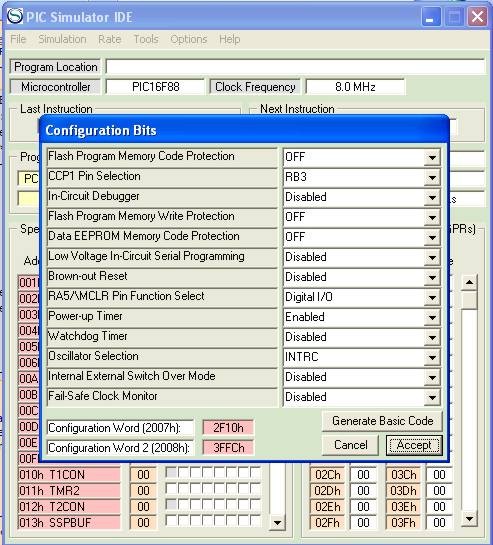This screenshot has width=493, height=545.
Task: Expand Low Voltage In-Circuit Serial Programming dropdown
Action: [432, 258]
